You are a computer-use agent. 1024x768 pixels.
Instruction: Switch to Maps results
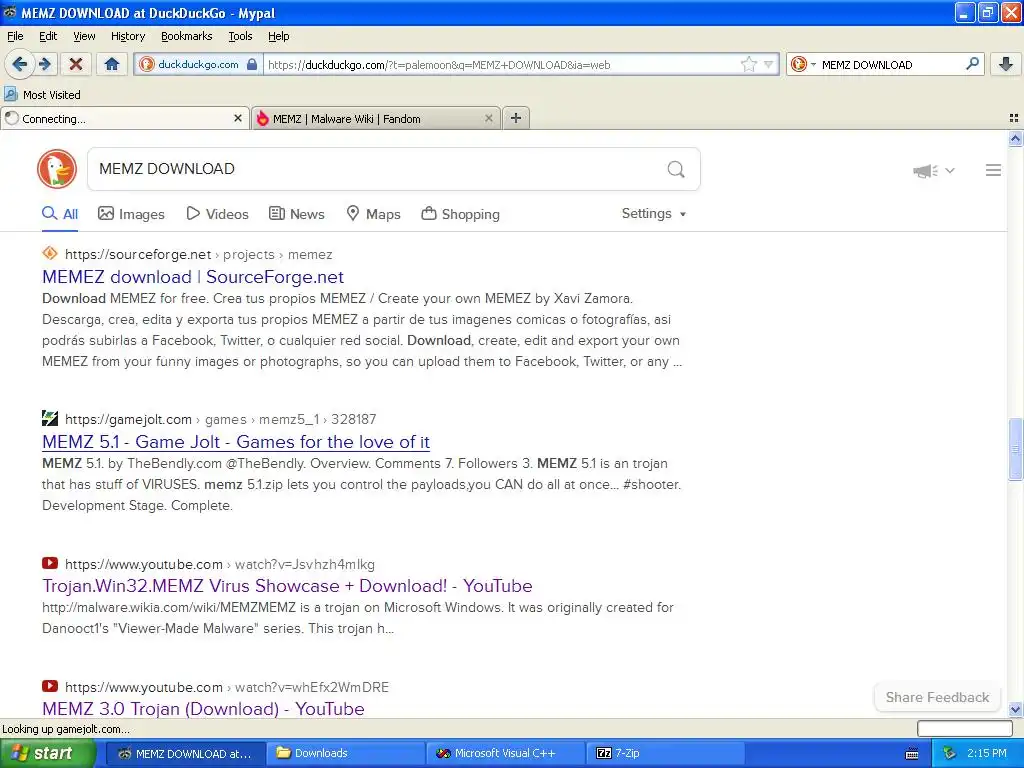tap(373, 214)
